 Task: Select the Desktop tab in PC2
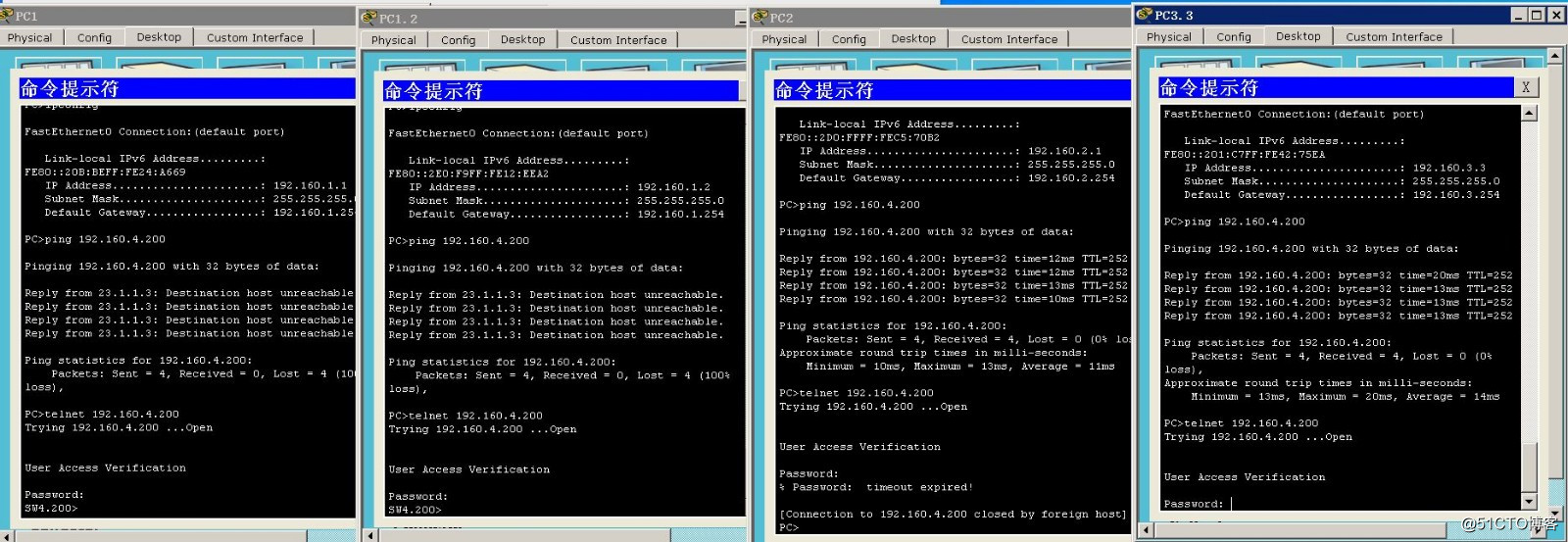pos(913,38)
